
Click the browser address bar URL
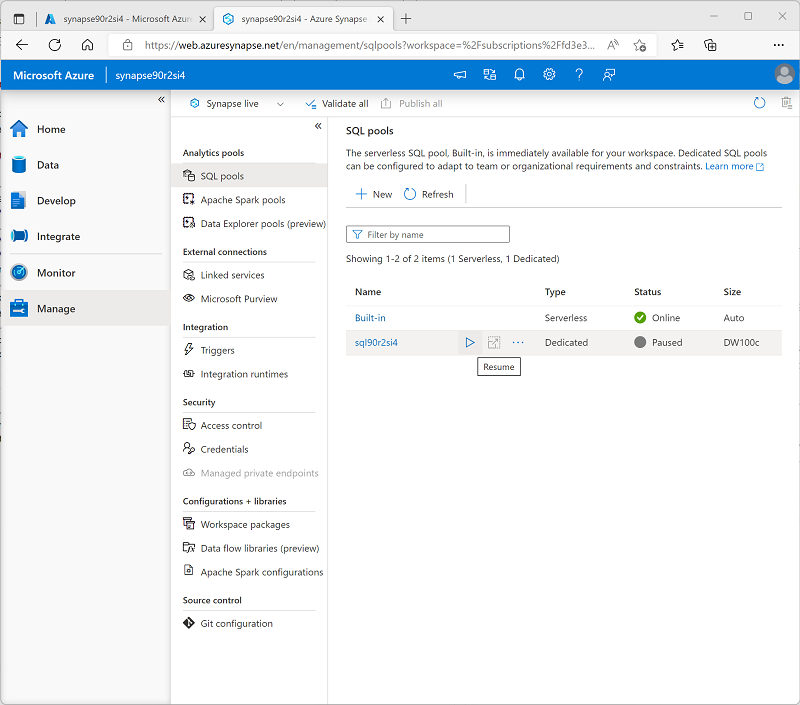tap(369, 45)
